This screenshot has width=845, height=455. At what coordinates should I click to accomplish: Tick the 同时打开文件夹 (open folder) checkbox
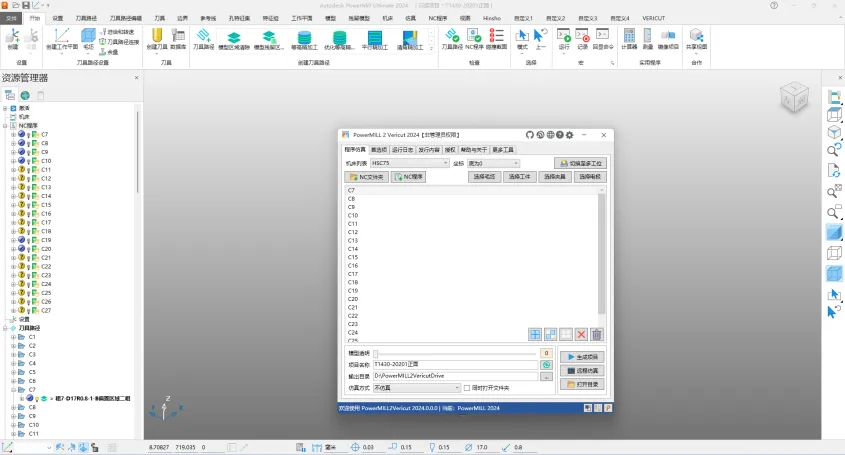click(x=467, y=388)
